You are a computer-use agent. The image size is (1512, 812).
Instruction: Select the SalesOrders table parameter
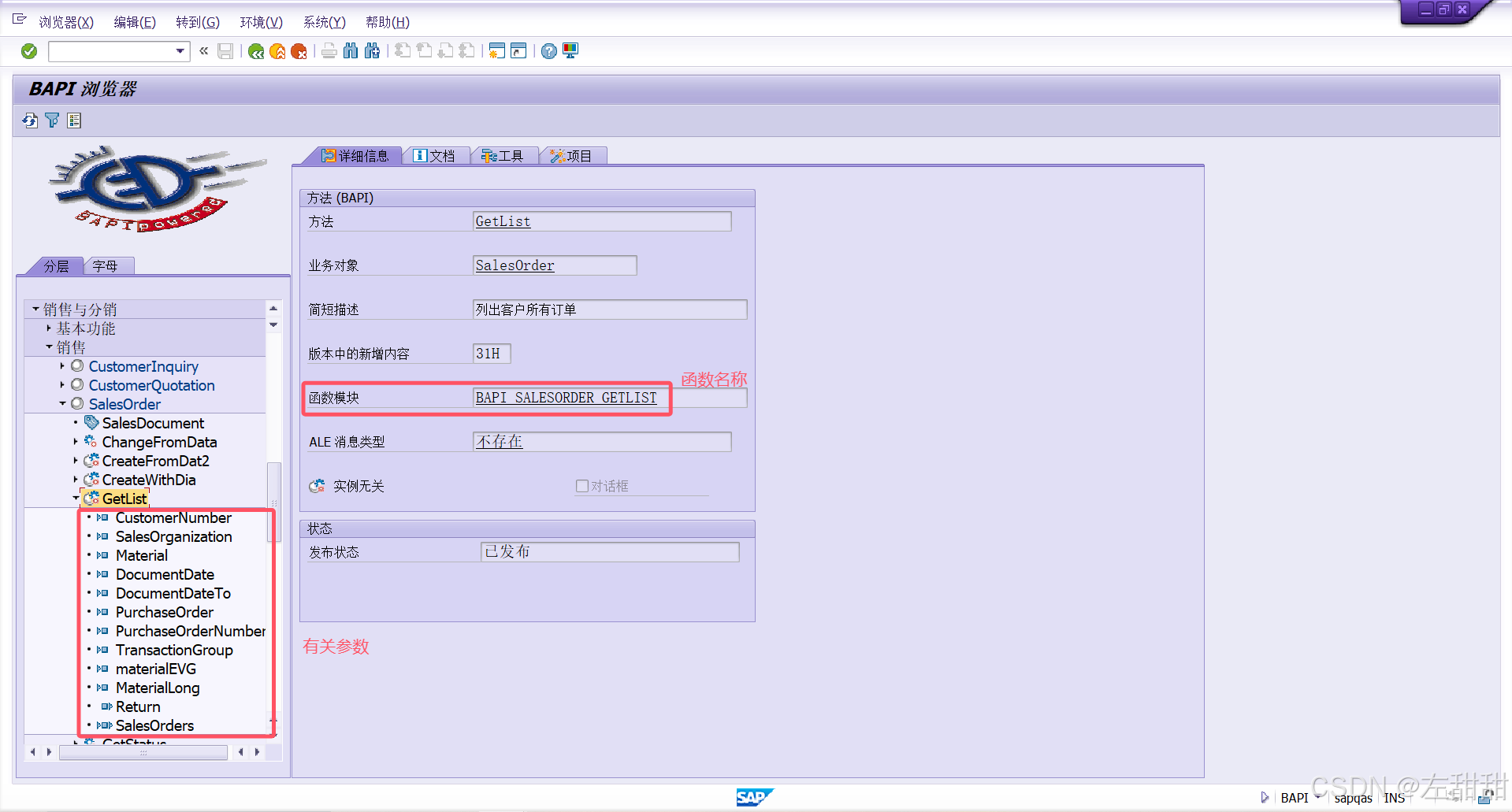154,725
